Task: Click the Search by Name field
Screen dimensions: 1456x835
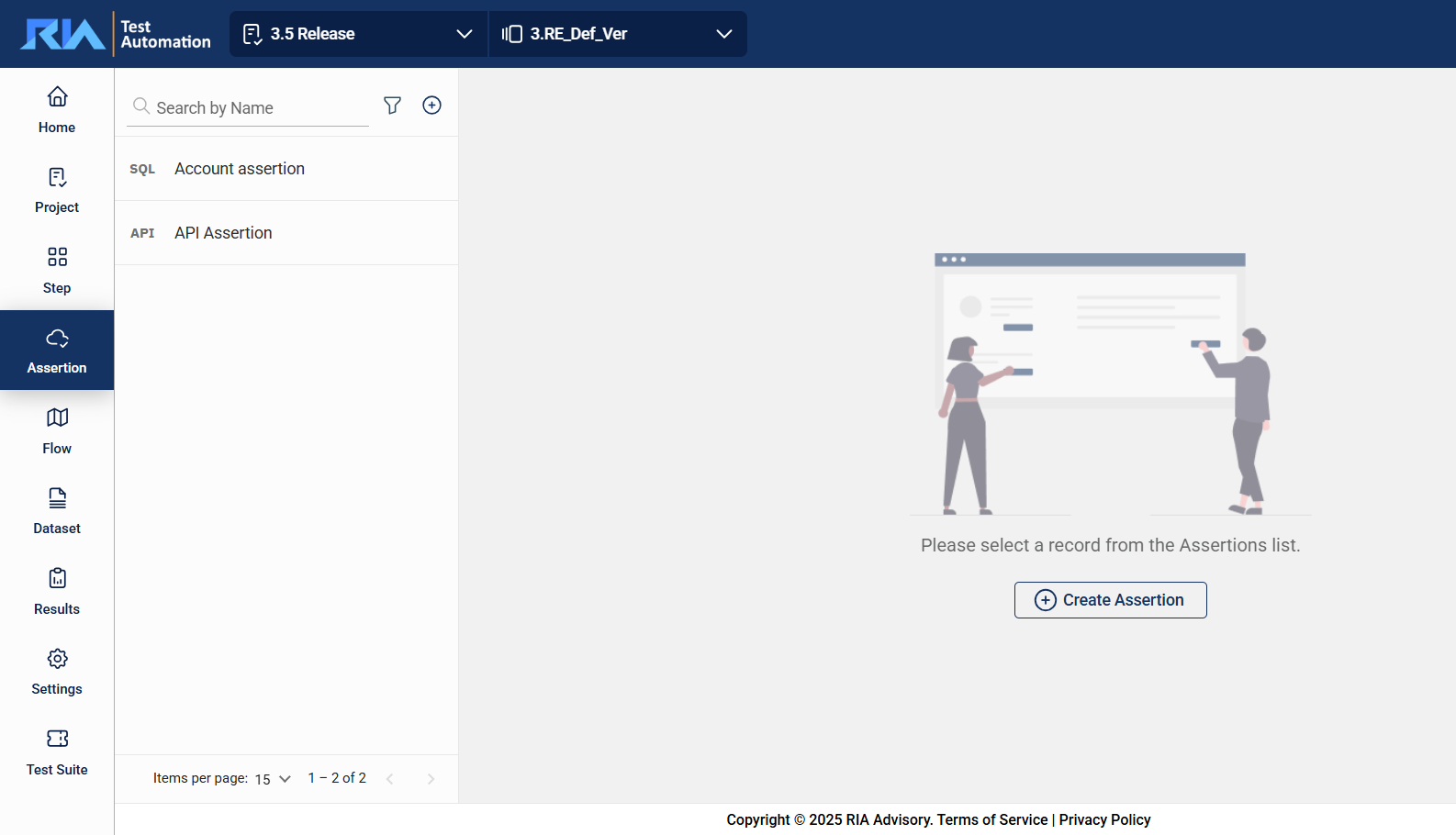Action: [257, 108]
